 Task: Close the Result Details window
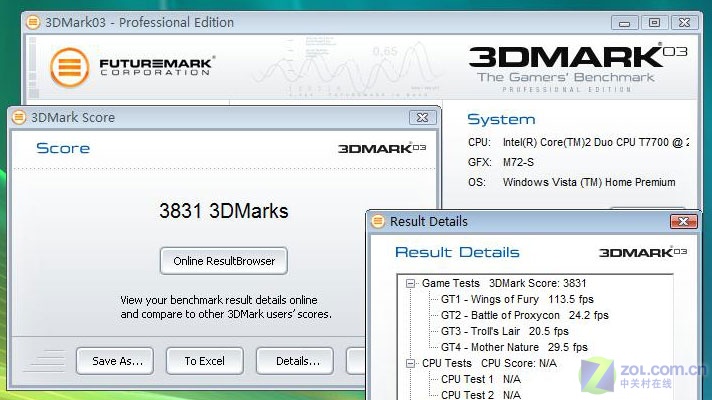[683, 221]
